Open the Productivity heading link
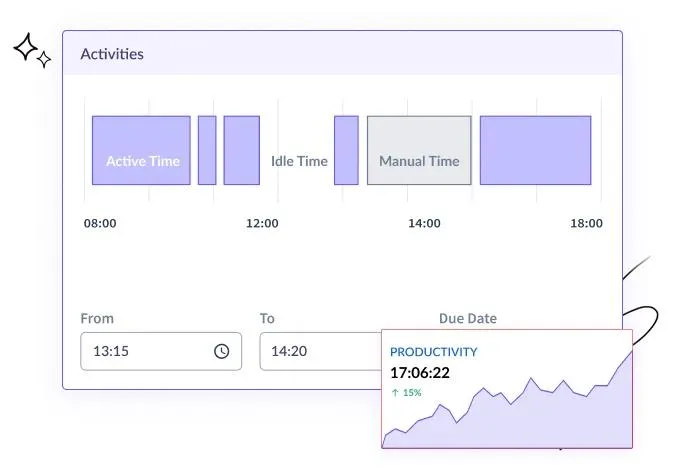The image size is (677, 467). tap(433, 352)
